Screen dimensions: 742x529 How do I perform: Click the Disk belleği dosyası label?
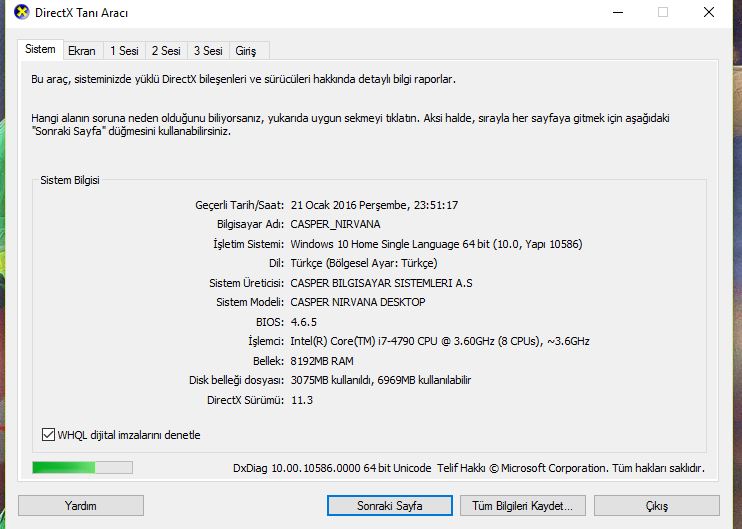click(236, 380)
